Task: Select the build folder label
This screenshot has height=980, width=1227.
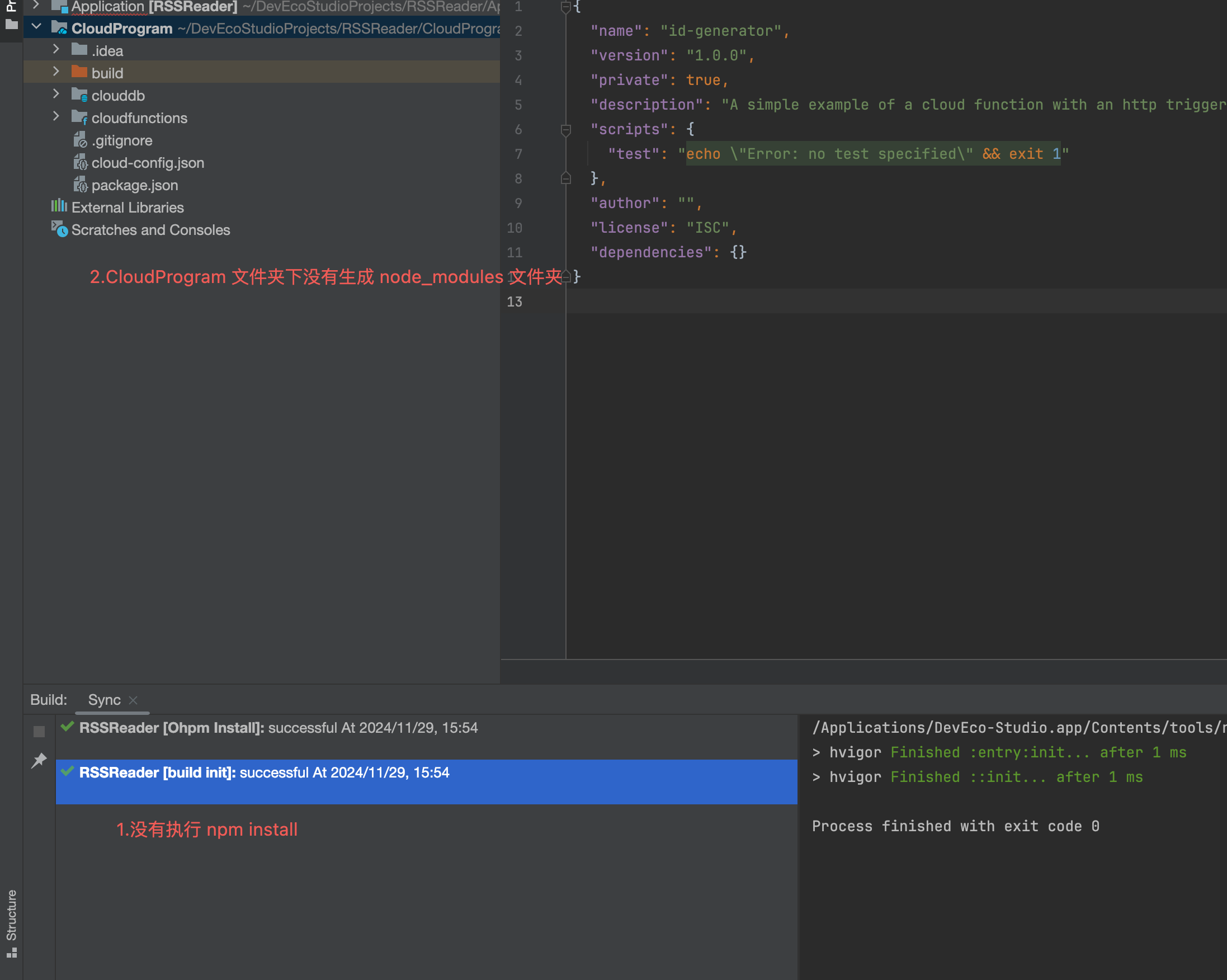Action: tap(107, 73)
